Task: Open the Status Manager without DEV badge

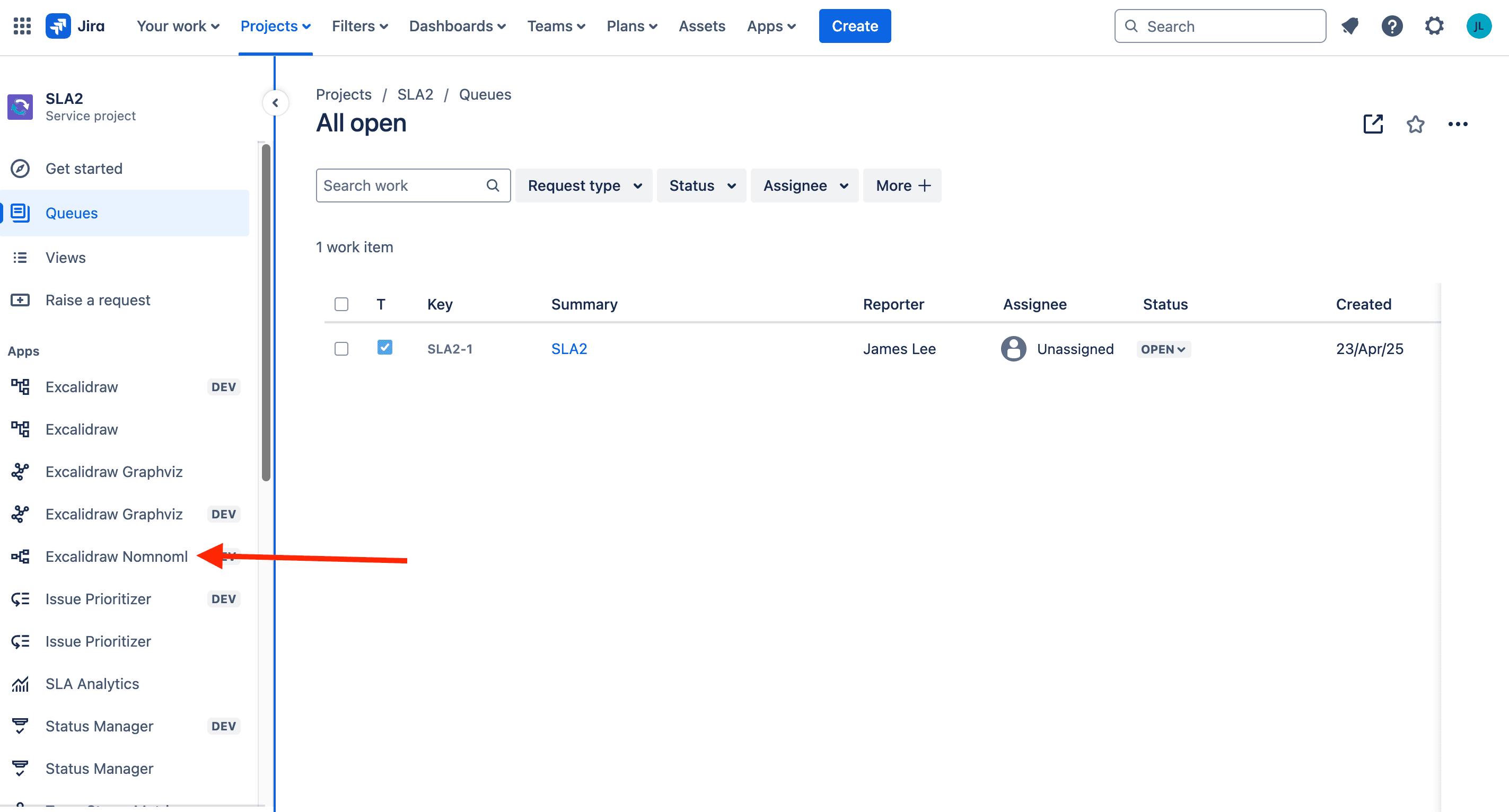Action: pos(125,769)
